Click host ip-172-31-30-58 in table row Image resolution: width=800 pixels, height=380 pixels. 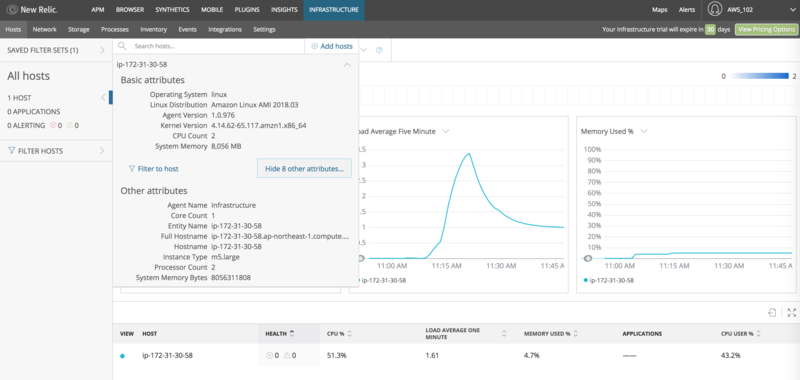pos(167,356)
